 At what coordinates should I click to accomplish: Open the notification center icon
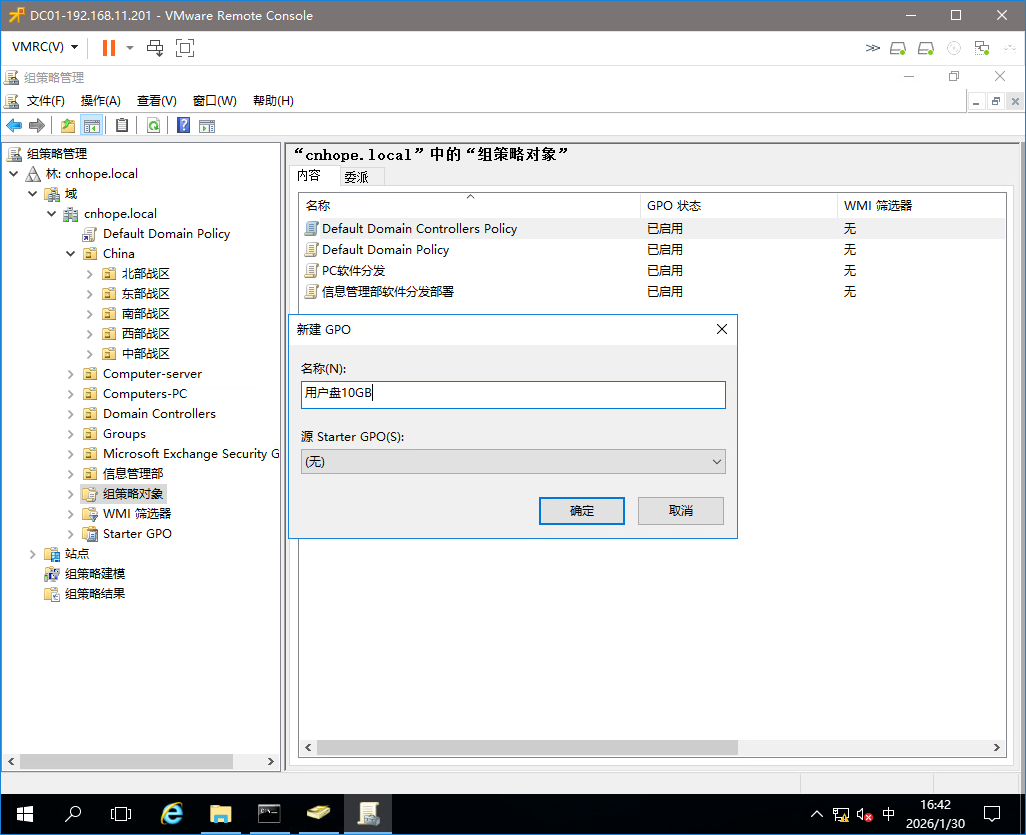[992, 815]
